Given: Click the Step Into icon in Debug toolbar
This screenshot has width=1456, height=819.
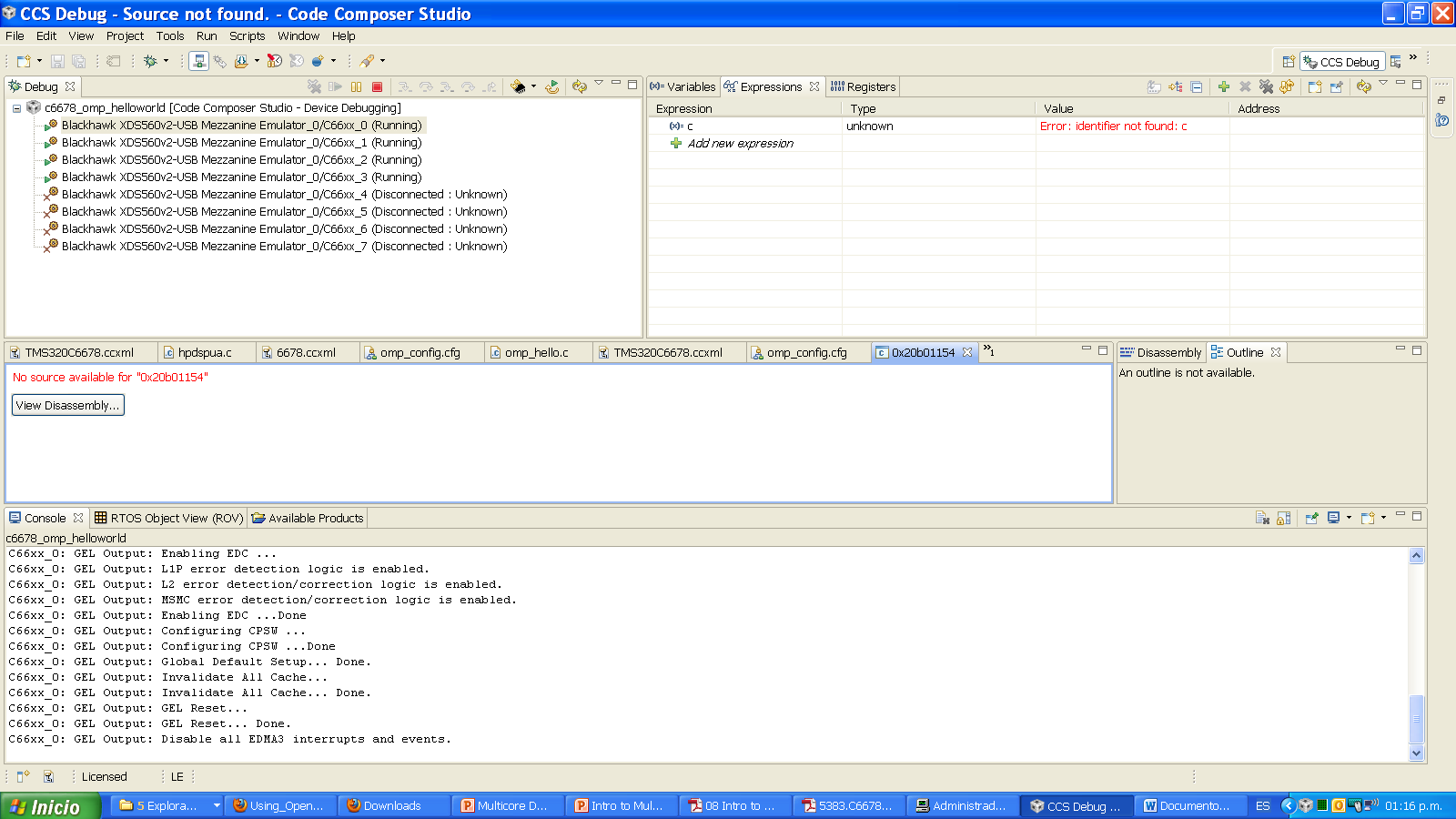Looking at the screenshot, I should (x=405, y=86).
